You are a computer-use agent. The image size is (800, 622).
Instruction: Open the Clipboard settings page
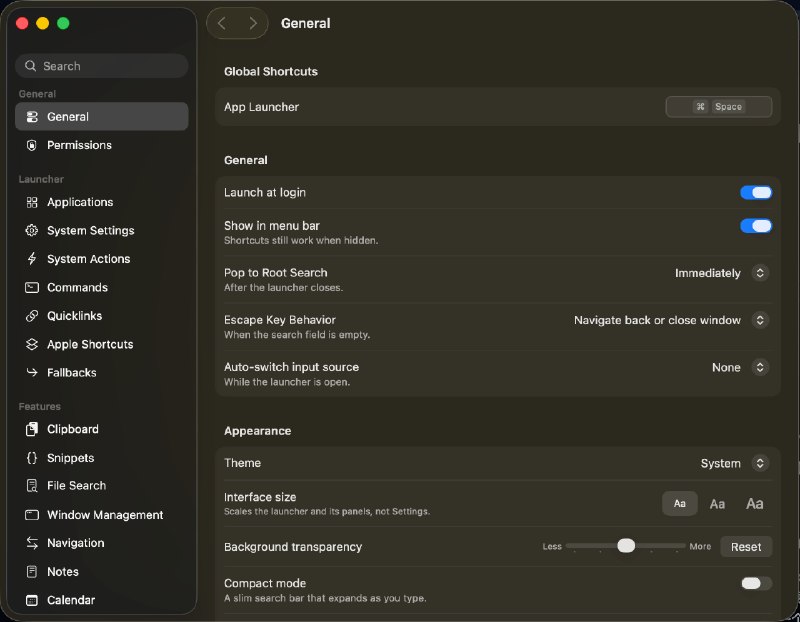click(x=102, y=430)
